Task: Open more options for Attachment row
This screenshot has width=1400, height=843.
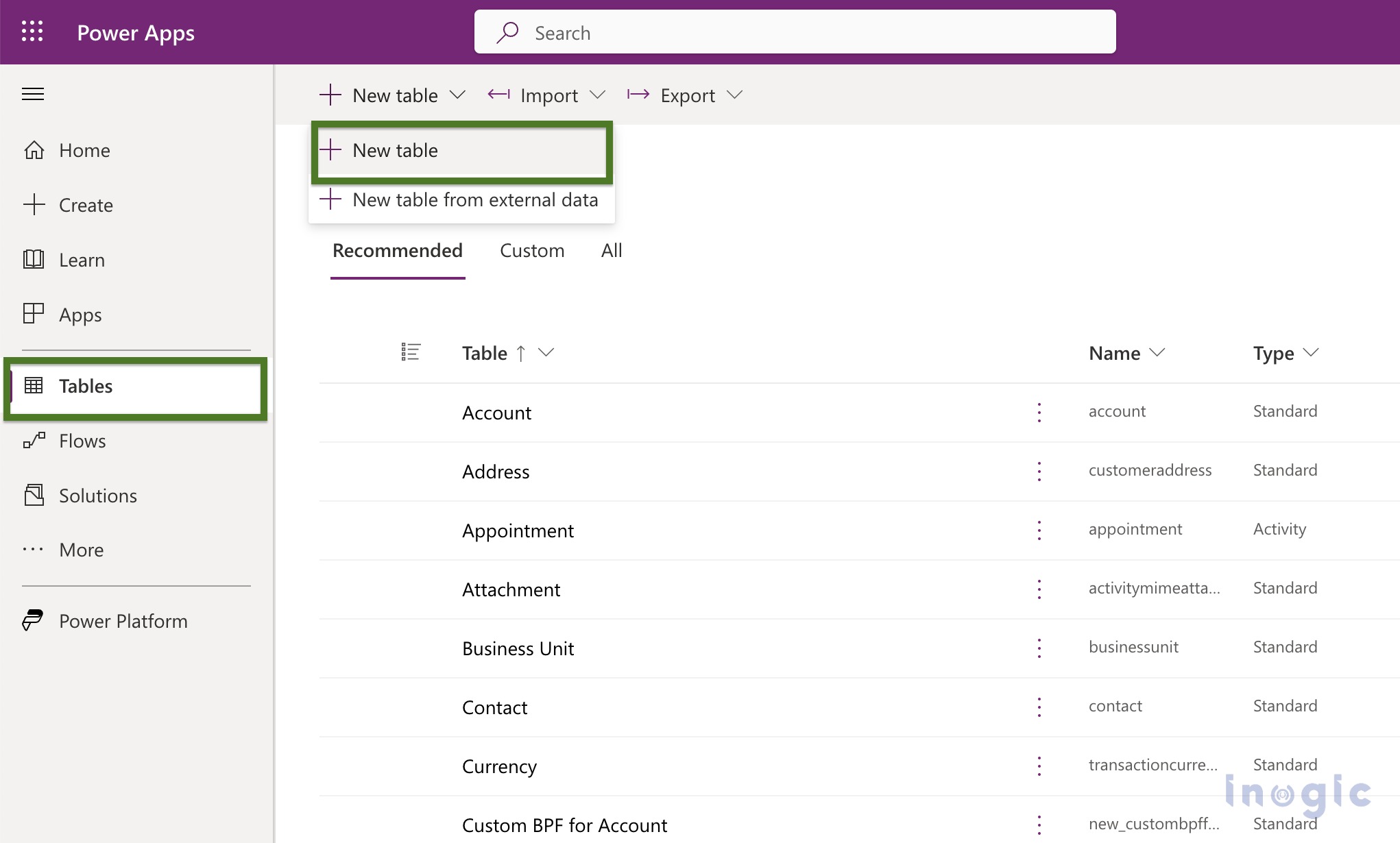Action: (x=1039, y=589)
